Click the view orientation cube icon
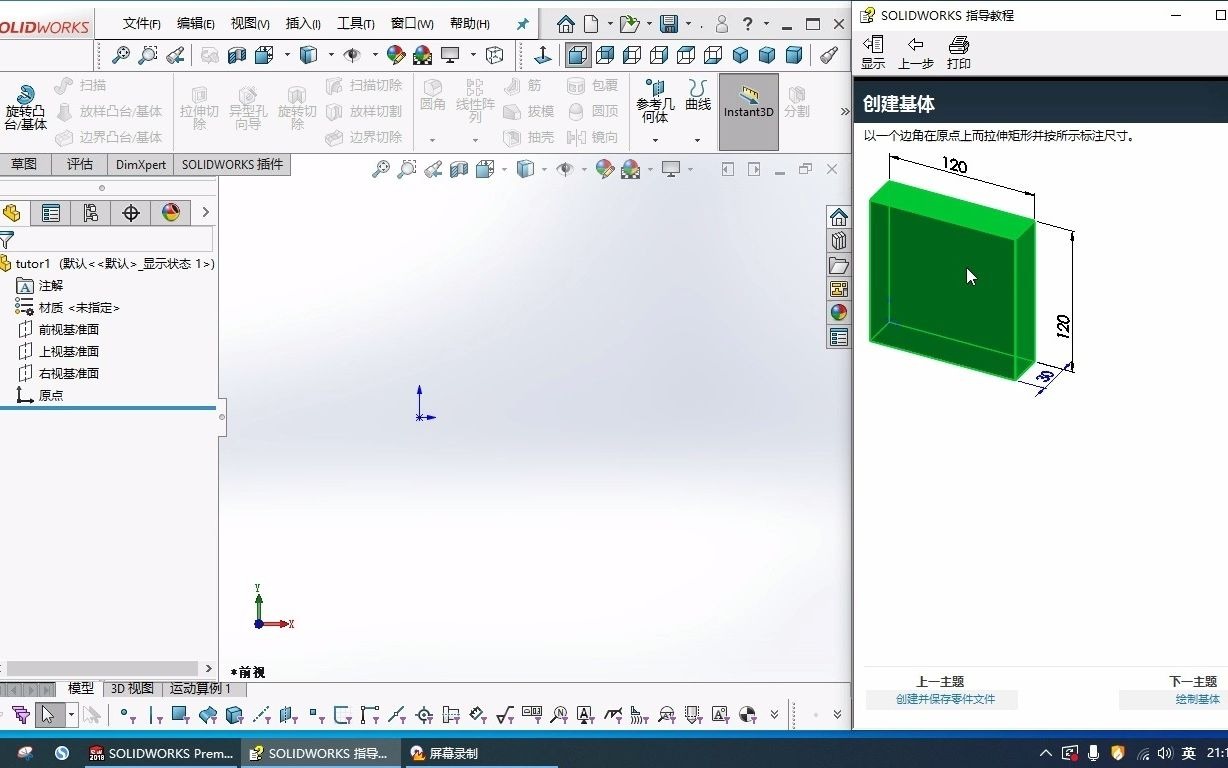The width and height of the screenshot is (1228, 768). coord(484,169)
